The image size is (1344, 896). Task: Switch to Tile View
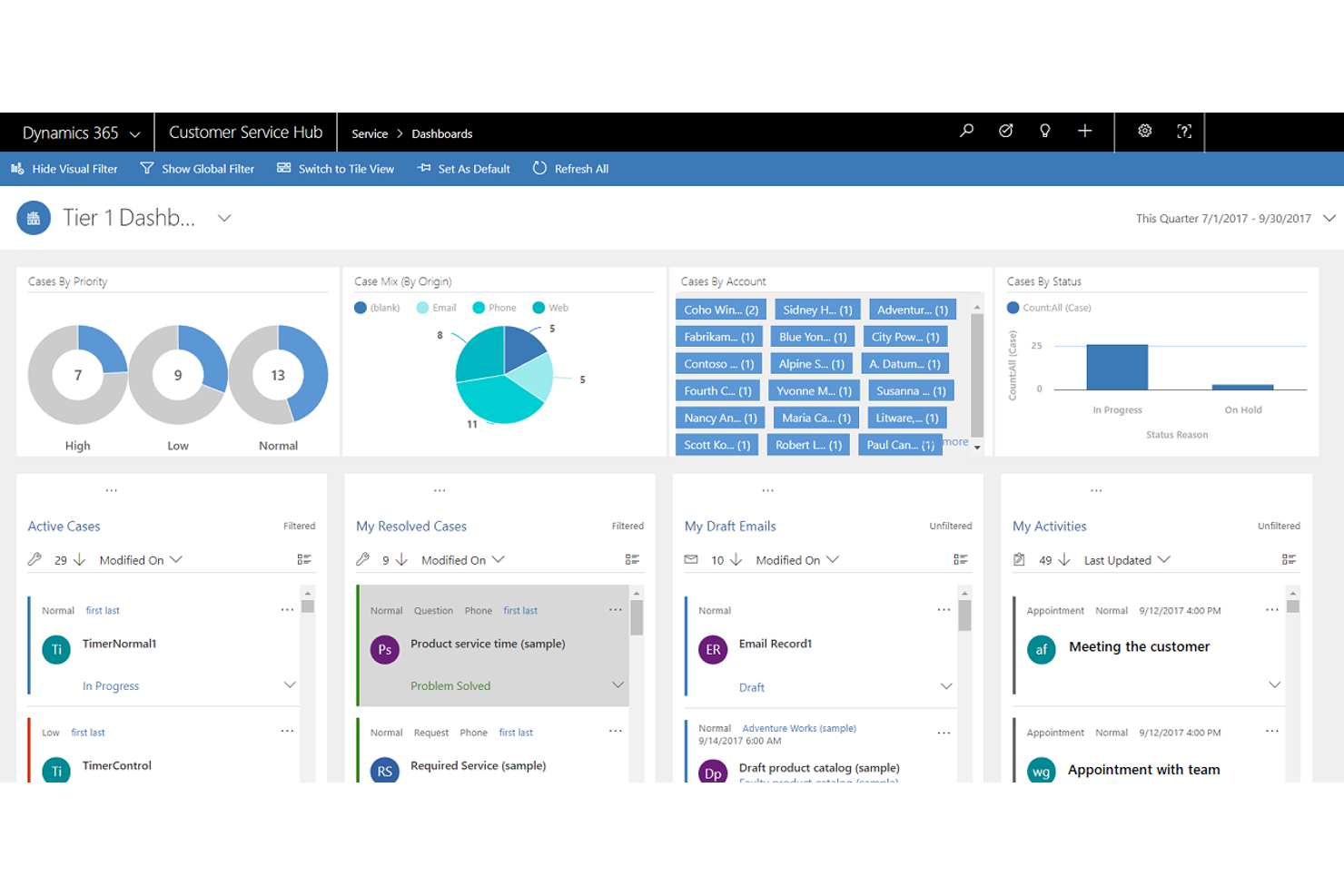coord(335,169)
